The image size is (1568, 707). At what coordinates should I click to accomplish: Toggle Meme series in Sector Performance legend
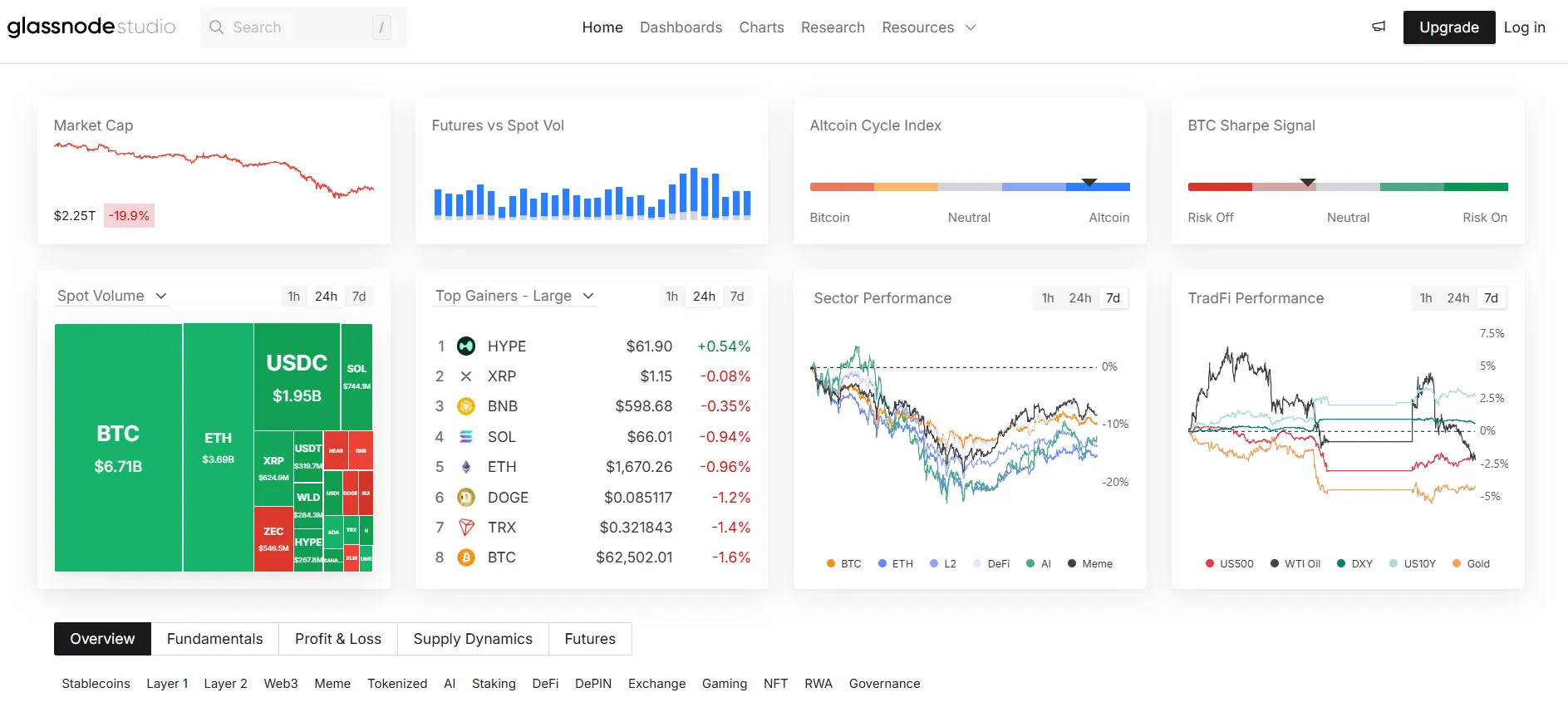[x=1090, y=563]
